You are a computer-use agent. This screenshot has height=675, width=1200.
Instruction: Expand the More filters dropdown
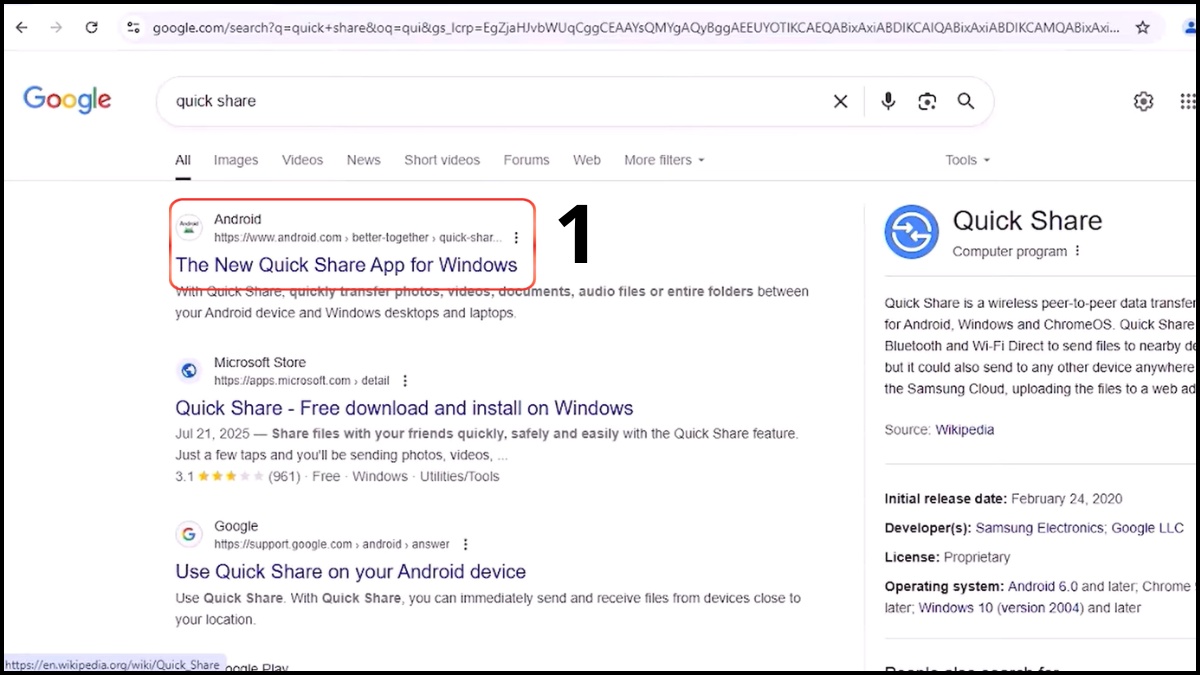click(664, 160)
